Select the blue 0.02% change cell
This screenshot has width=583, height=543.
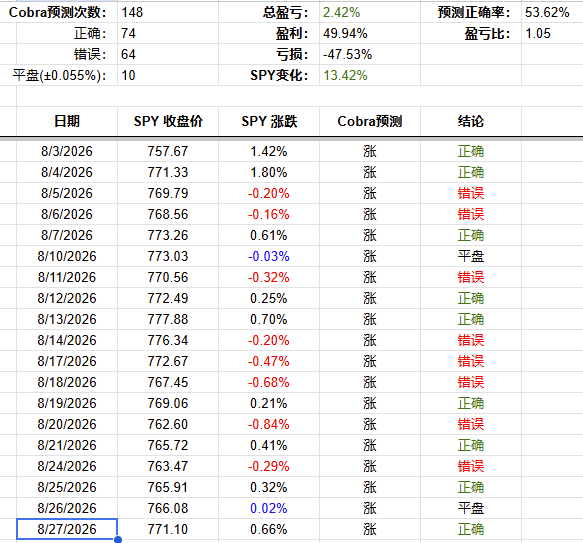click(269, 508)
